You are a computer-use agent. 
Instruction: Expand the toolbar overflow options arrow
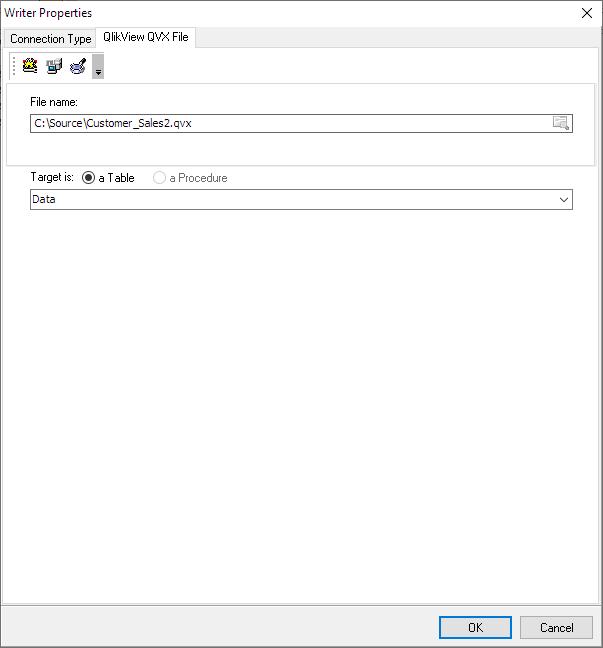(x=98, y=66)
